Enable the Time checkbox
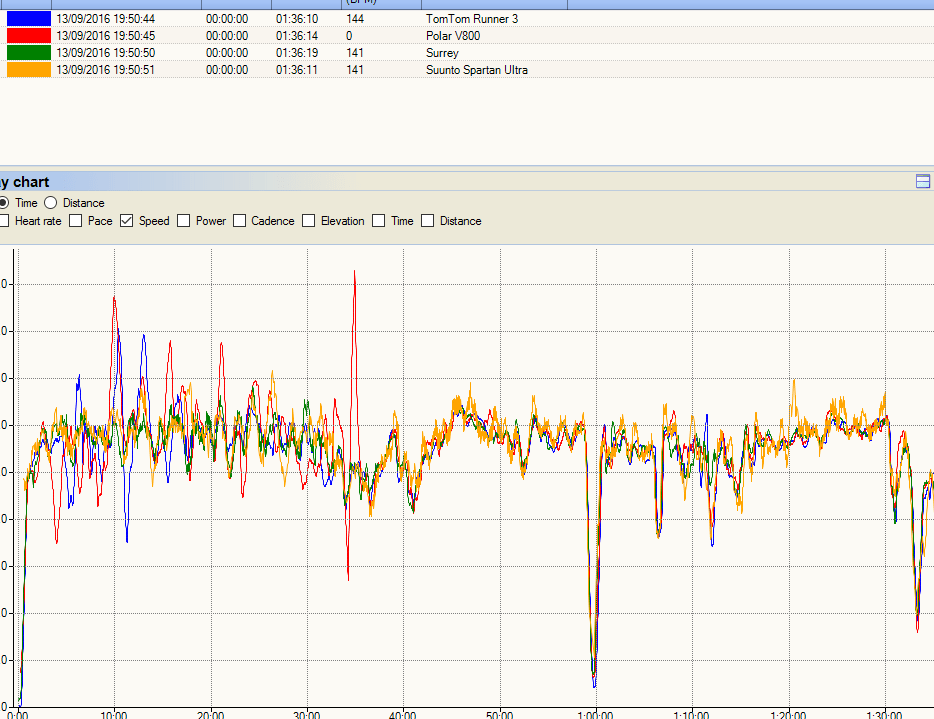Screen dimensions: 934x719 tap(378, 221)
